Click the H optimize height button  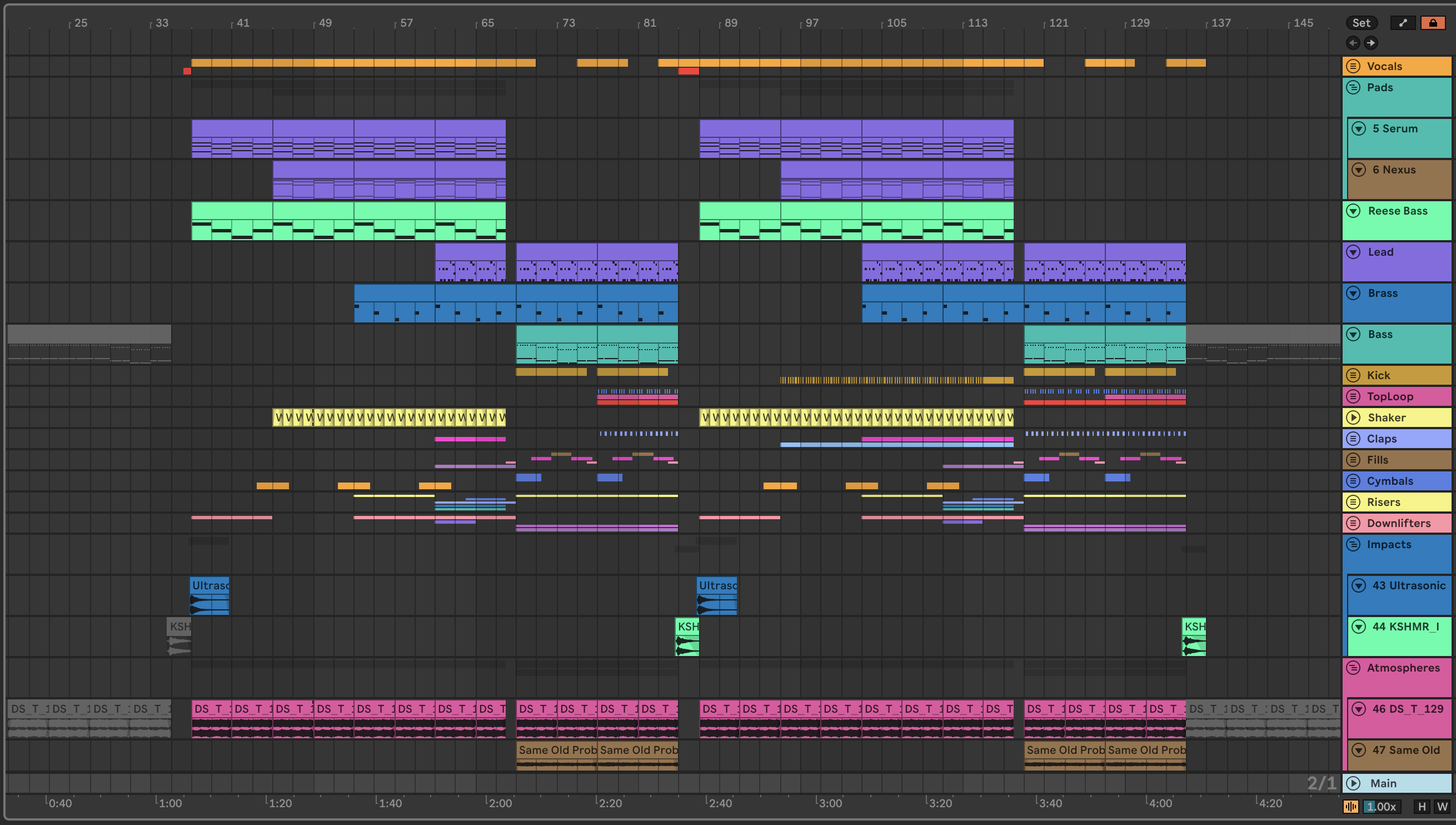tap(1422, 806)
